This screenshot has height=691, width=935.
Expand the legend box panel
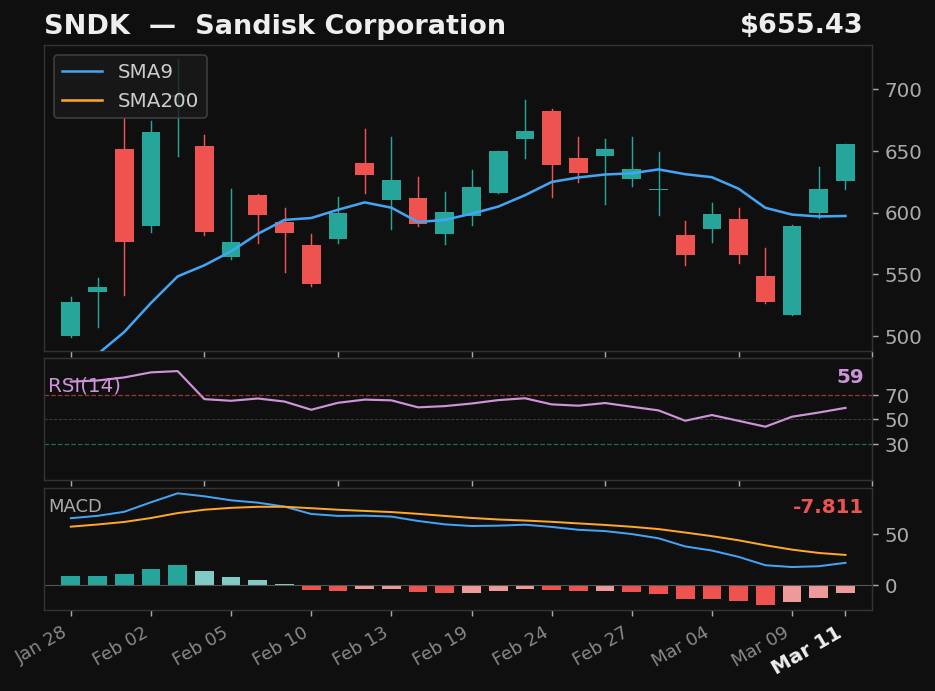click(x=130, y=86)
